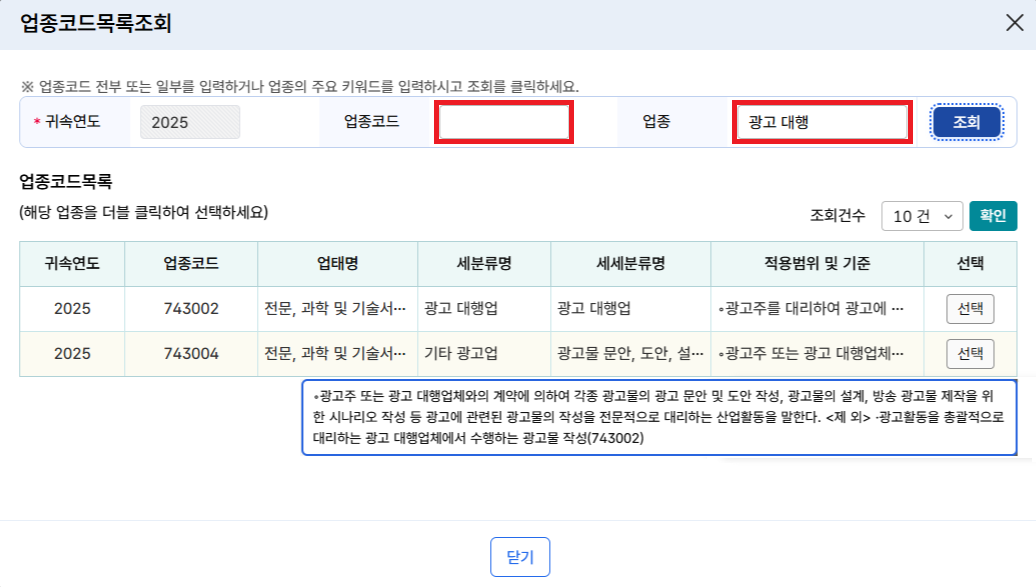Click the 세세분류명 column header

[x=630, y=264]
